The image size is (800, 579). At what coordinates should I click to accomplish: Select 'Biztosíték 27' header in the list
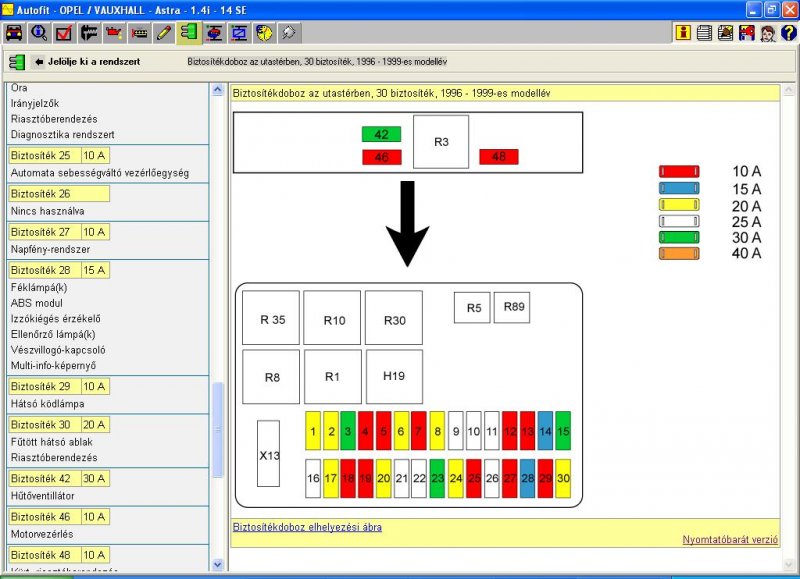click(x=59, y=232)
